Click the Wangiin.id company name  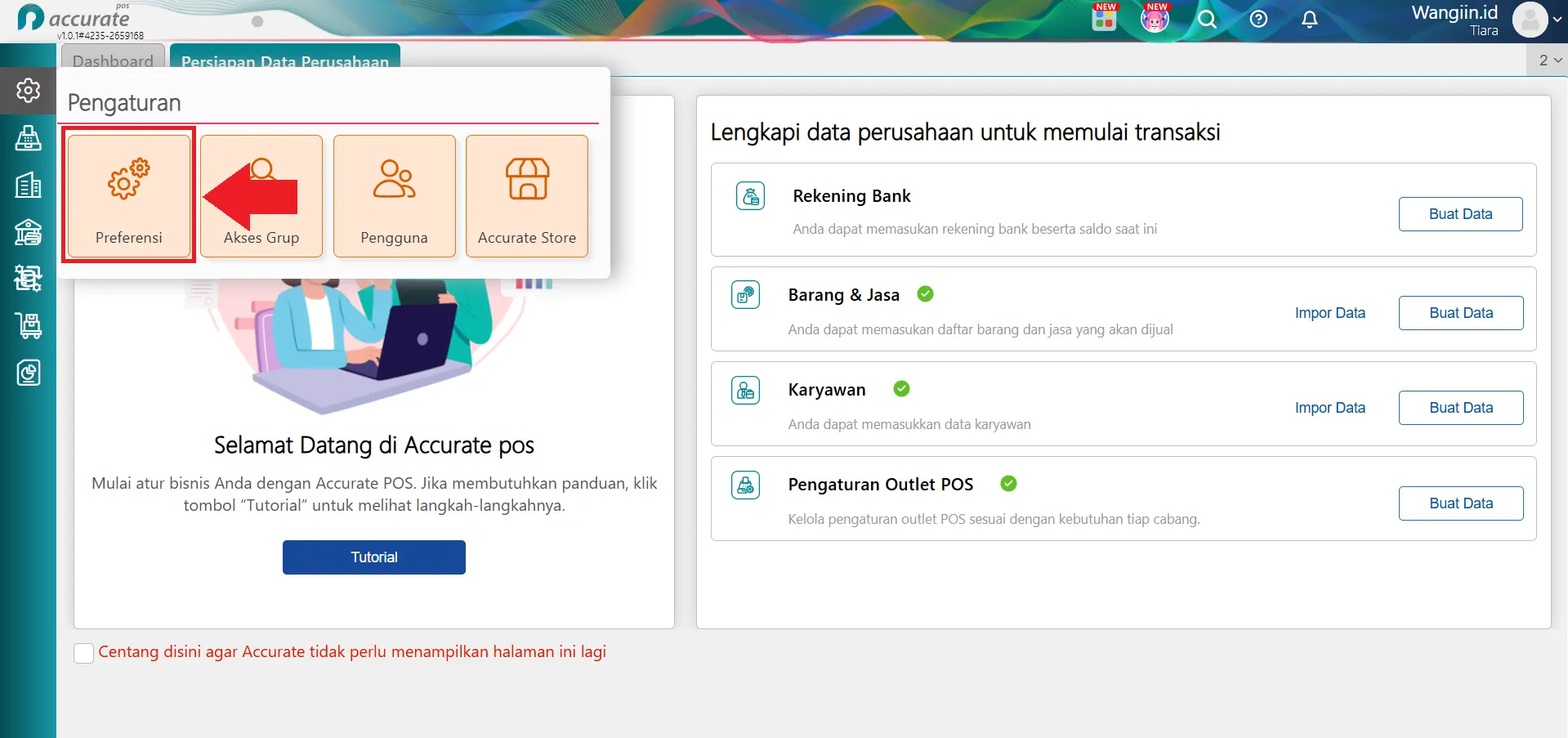pyautogui.click(x=1454, y=12)
